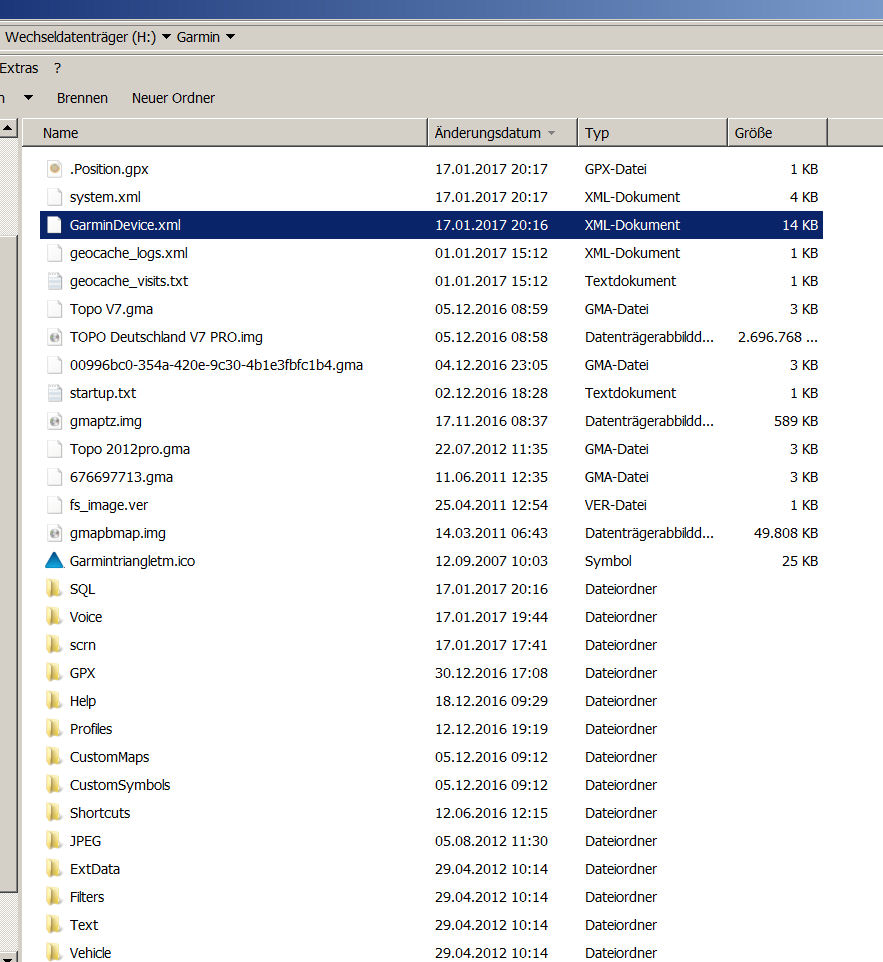Click the gmapbmap.img disk image icon
The width and height of the screenshot is (883, 962).
point(54,533)
